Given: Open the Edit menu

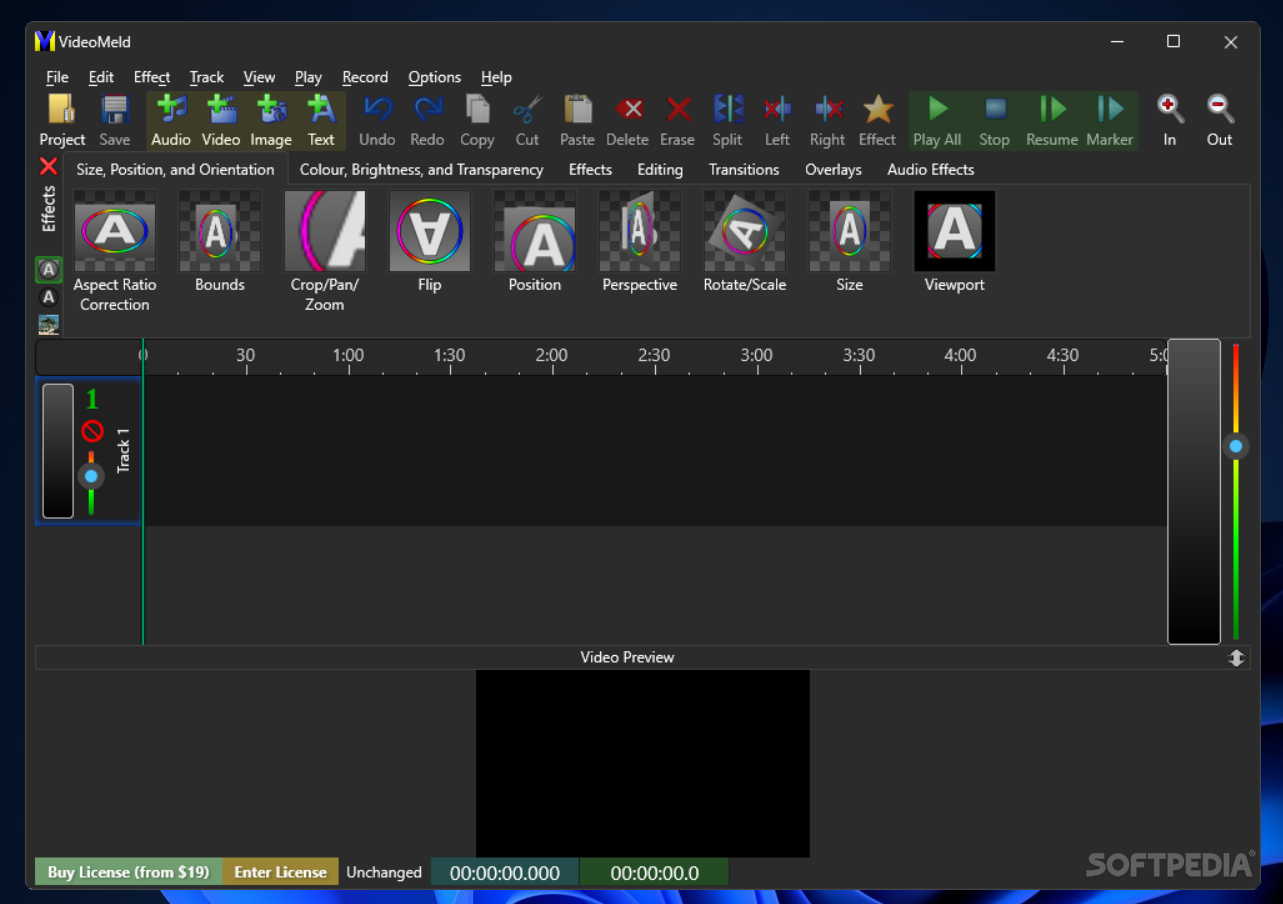Looking at the screenshot, I should click(101, 77).
